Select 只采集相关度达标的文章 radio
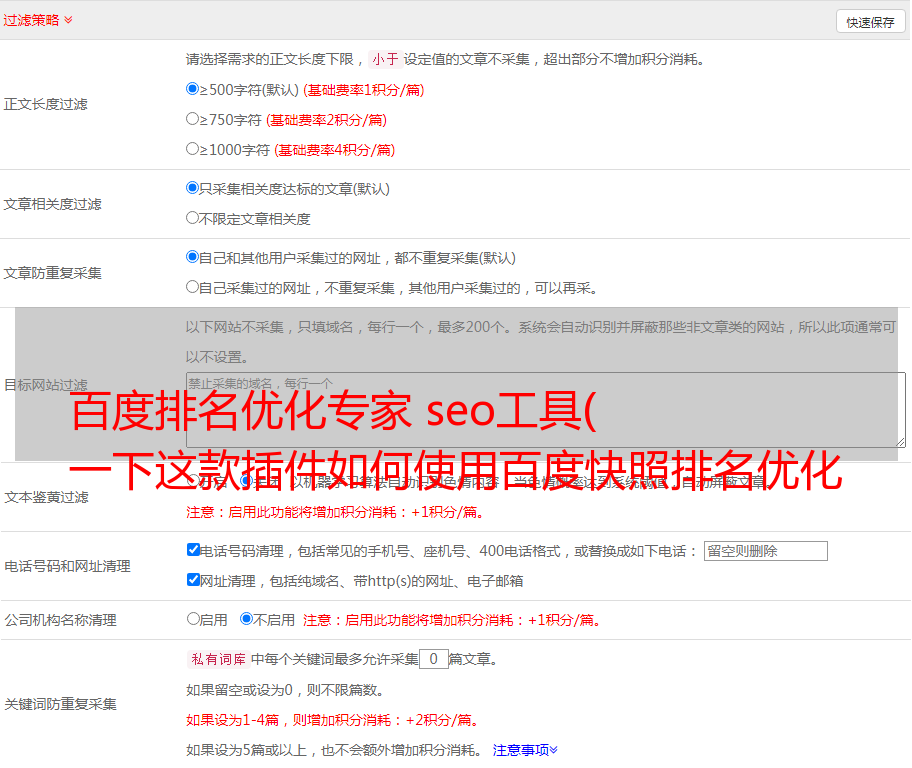The width and height of the screenshot is (912, 768). pyautogui.click(x=193, y=187)
